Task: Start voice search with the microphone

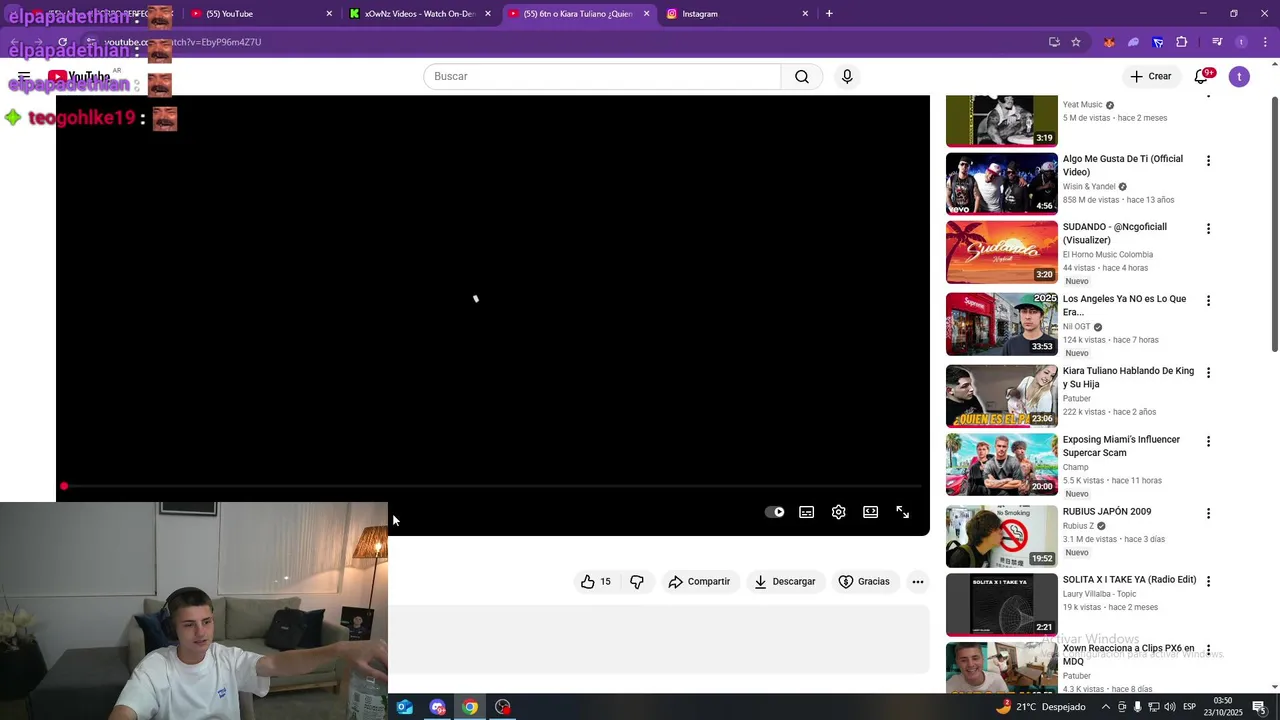Action: (x=847, y=77)
